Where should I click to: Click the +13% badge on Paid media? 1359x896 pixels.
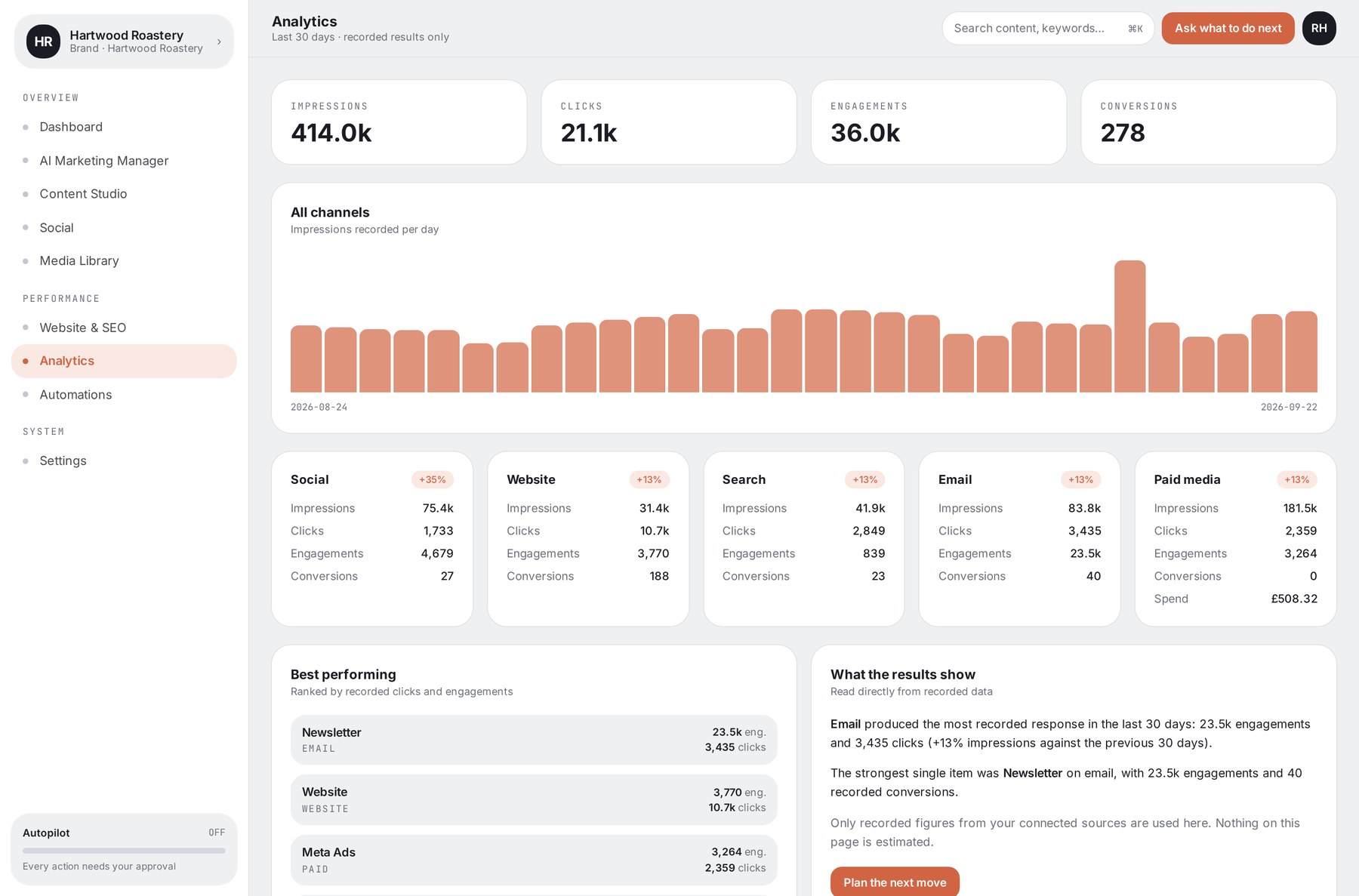pos(1297,479)
